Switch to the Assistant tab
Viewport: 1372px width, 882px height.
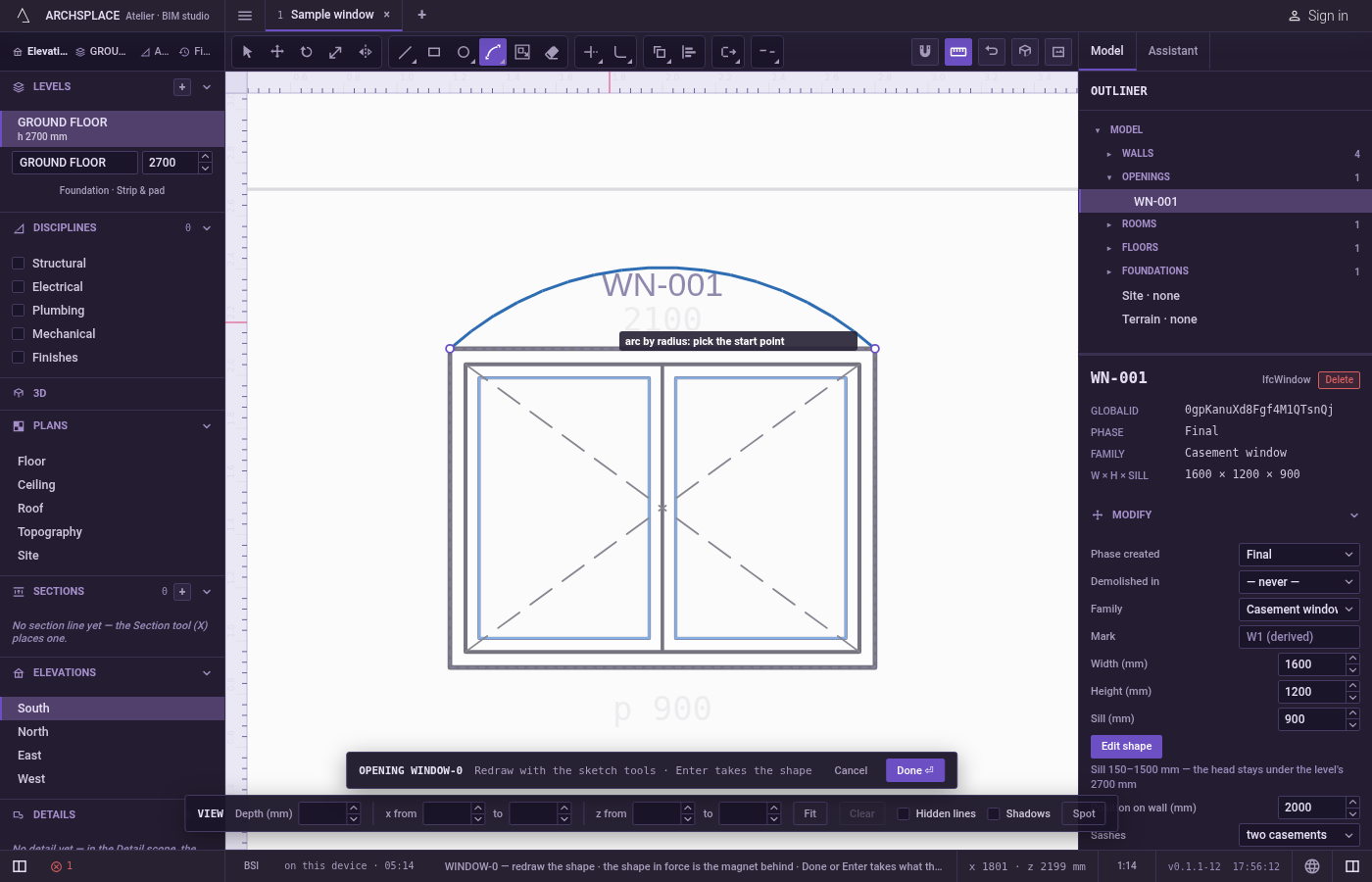pyautogui.click(x=1172, y=51)
